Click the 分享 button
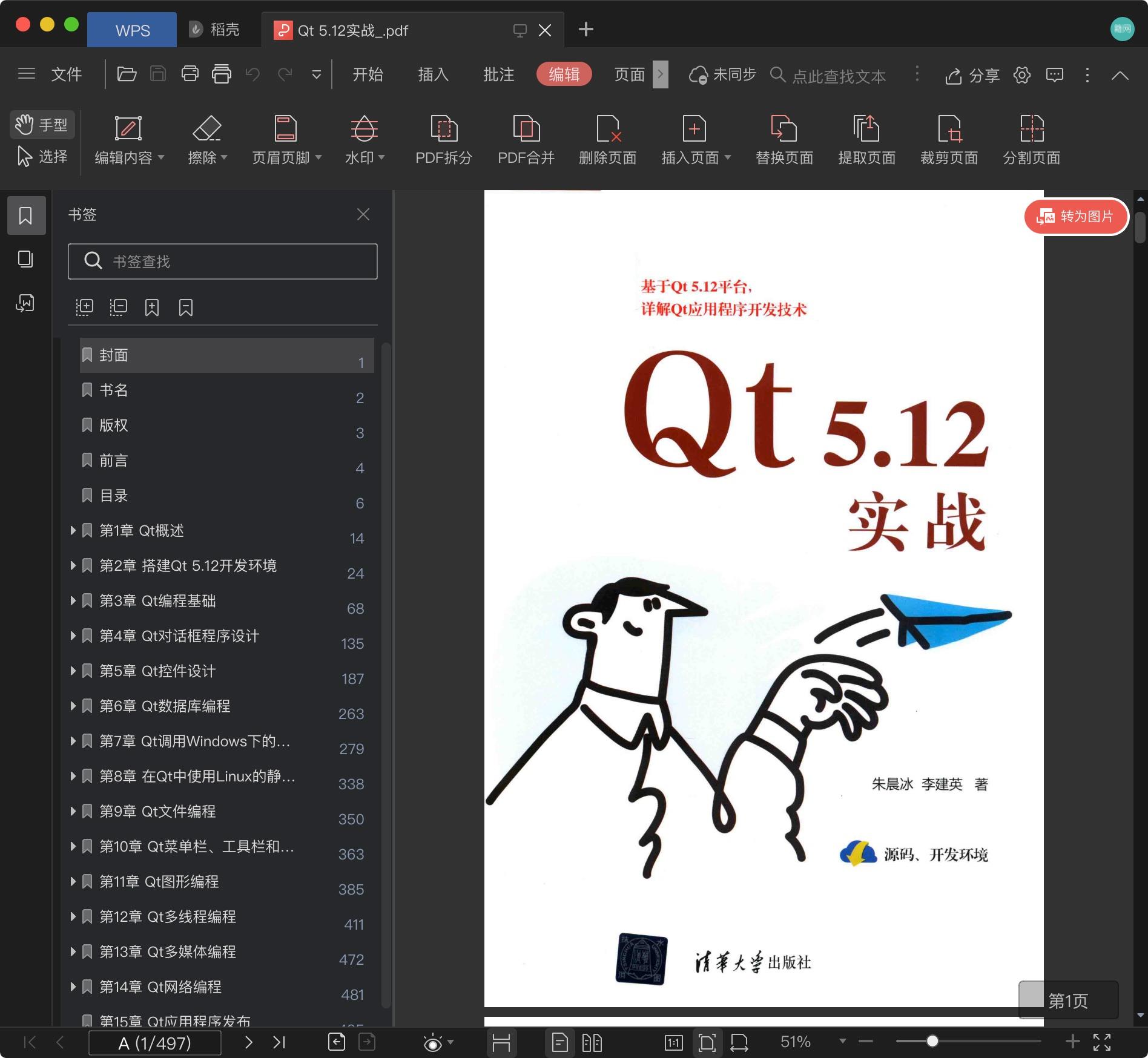The width and height of the screenshot is (1148, 1058). tap(972, 75)
